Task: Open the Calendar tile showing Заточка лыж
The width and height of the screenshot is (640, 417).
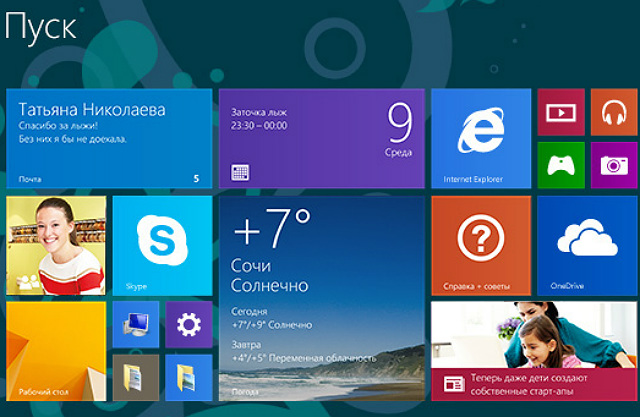Action: [322, 138]
